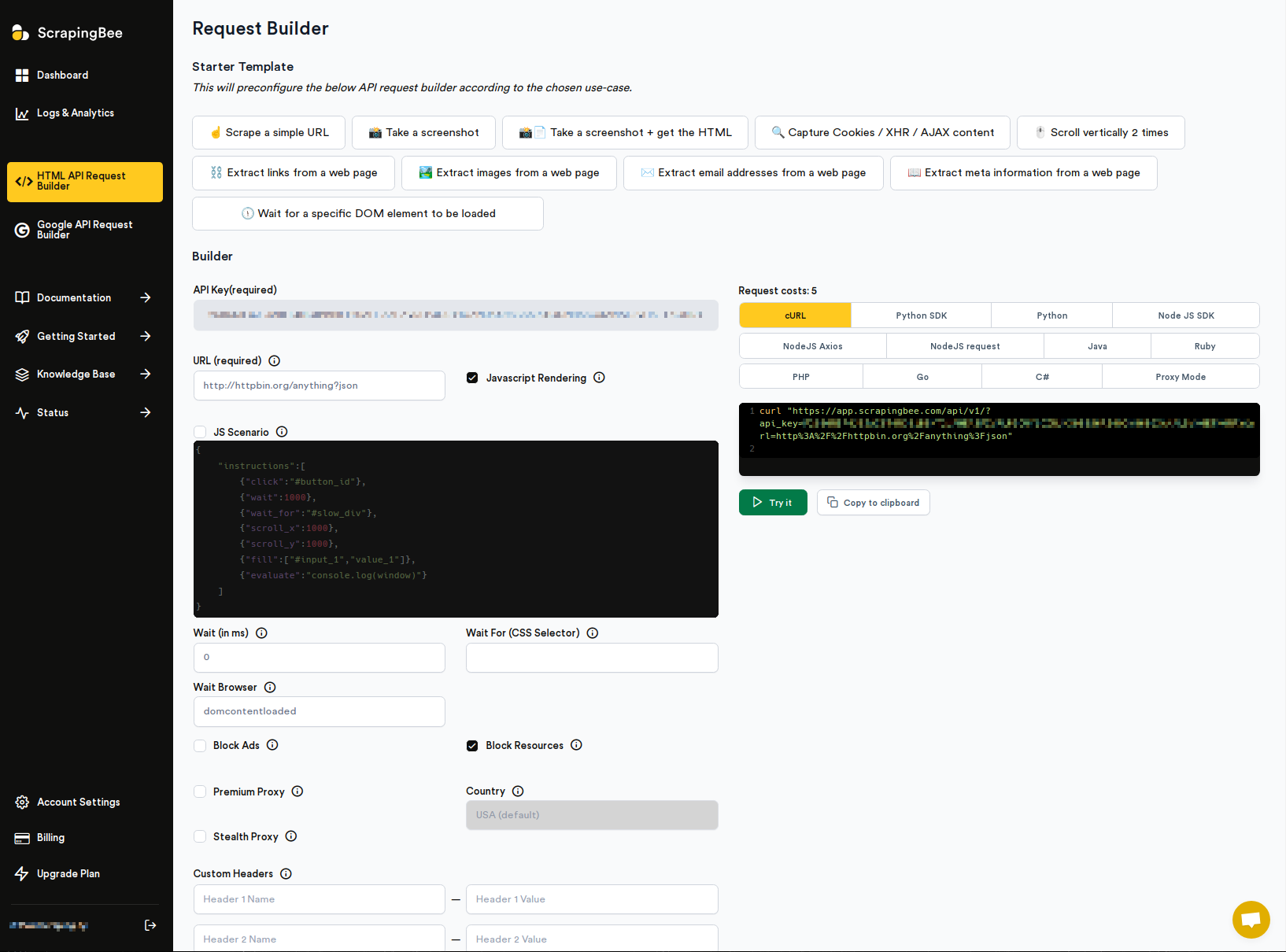
Task: Expand Knowledge Base with its arrow
Action: point(146,375)
